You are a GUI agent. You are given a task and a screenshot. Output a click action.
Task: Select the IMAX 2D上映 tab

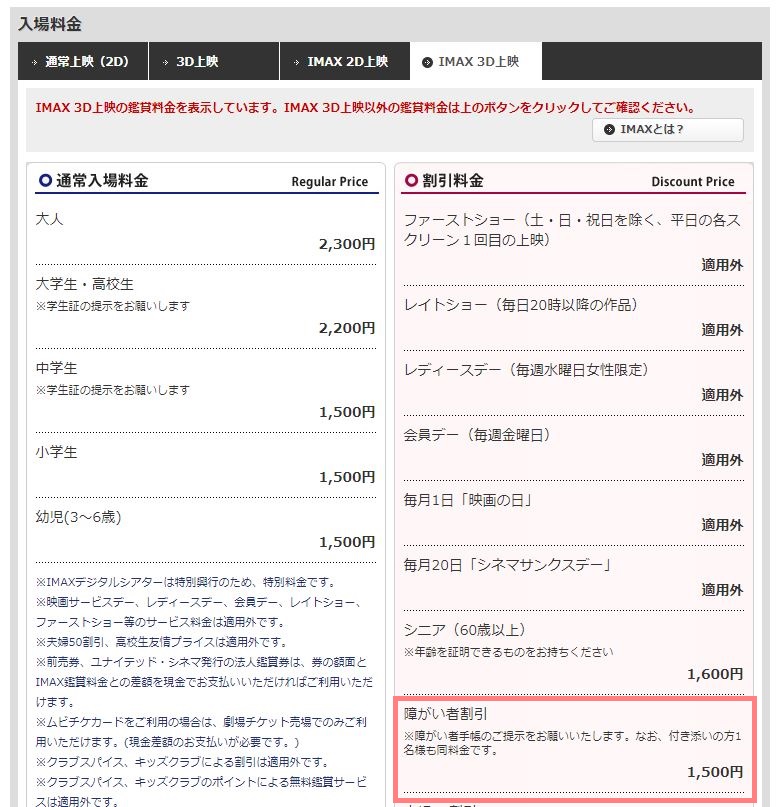click(x=347, y=62)
